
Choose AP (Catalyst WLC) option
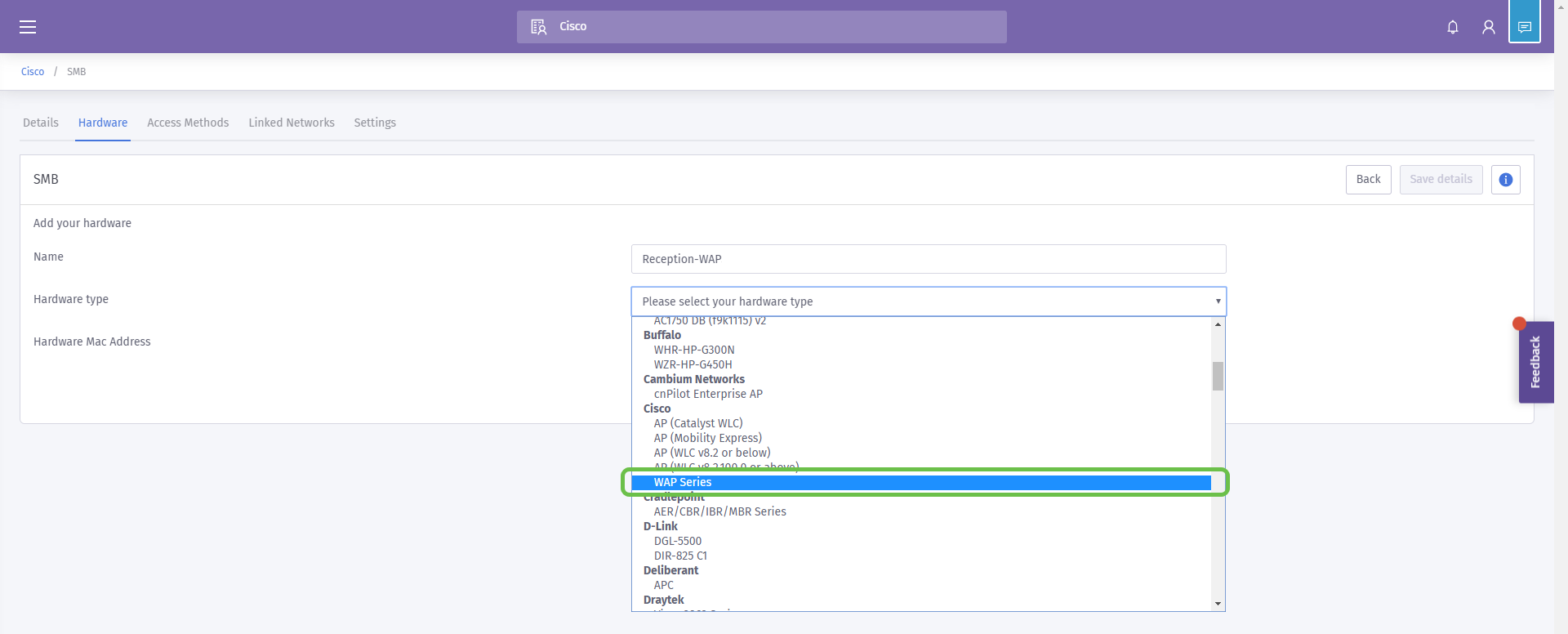pyautogui.click(x=698, y=423)
